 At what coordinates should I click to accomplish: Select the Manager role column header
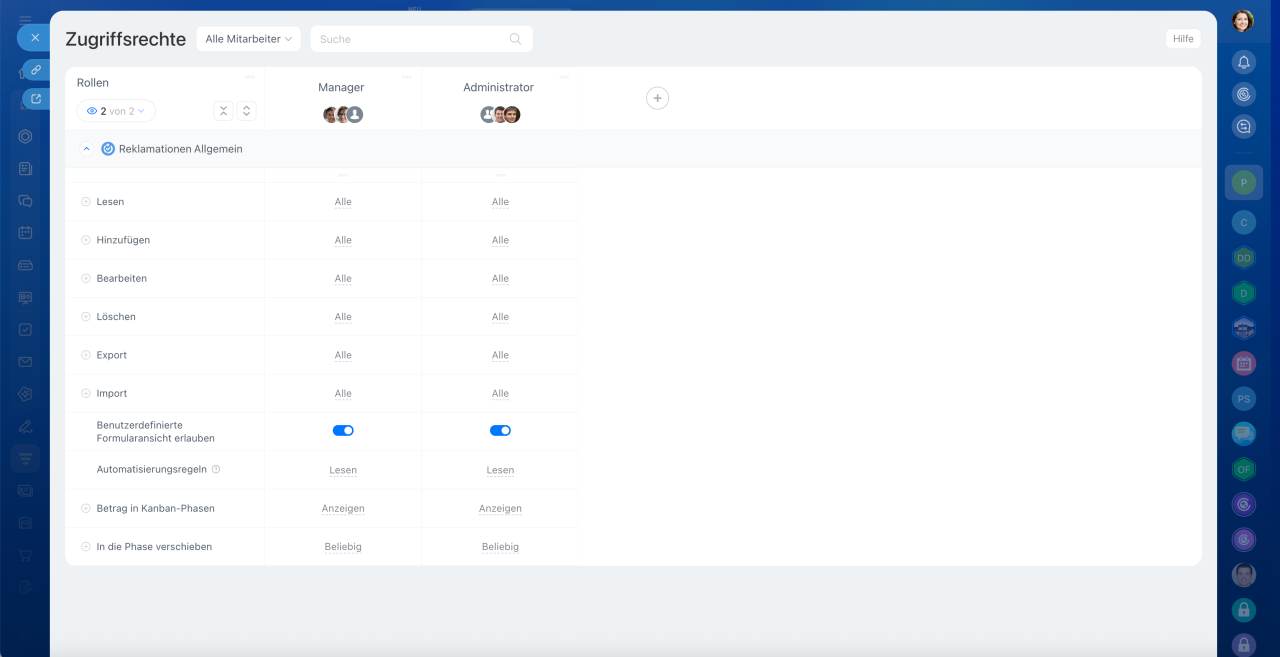341,88
